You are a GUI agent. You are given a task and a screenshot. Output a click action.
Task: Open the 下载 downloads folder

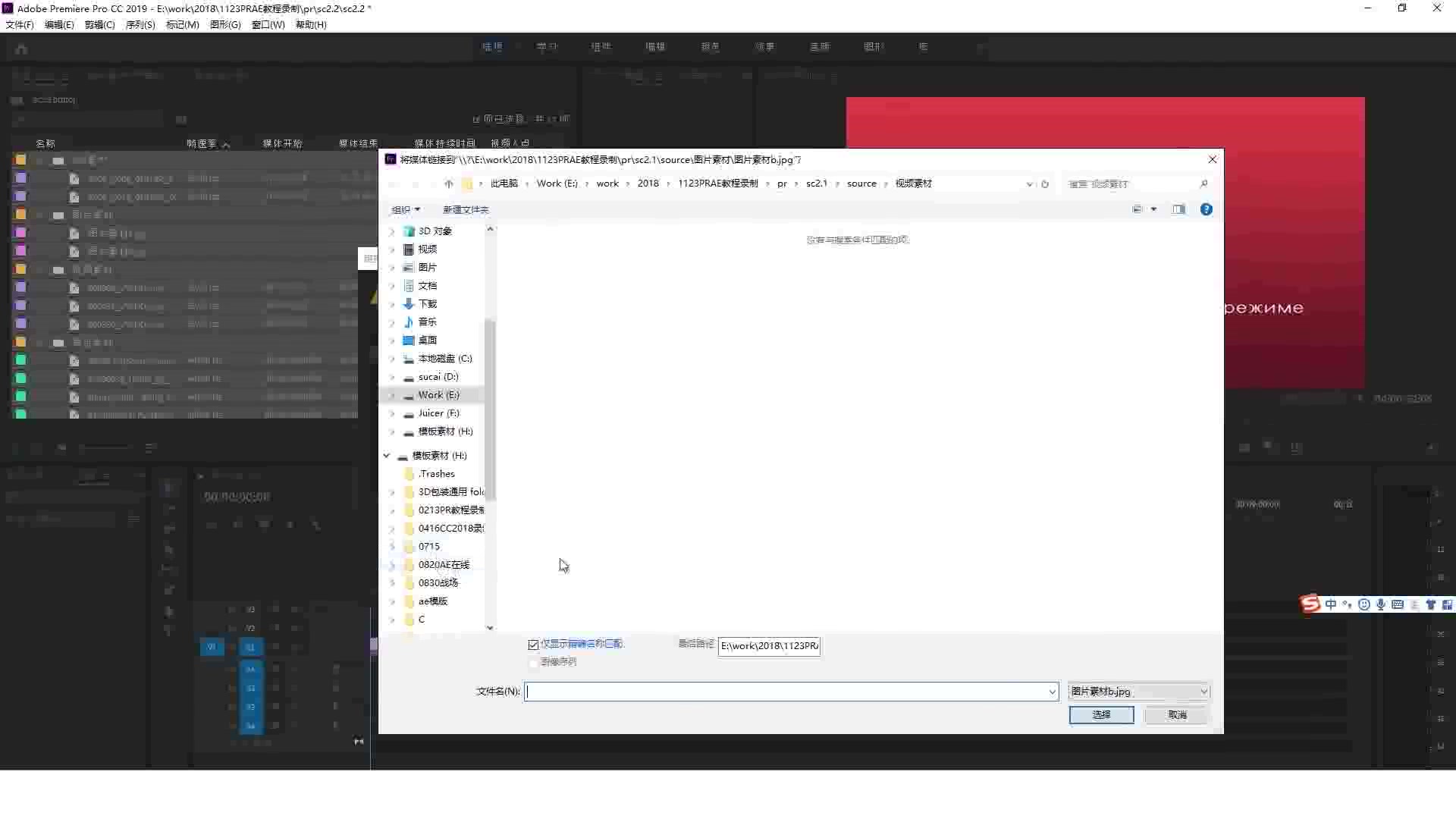pyautogui.click(x=427, y=304)
